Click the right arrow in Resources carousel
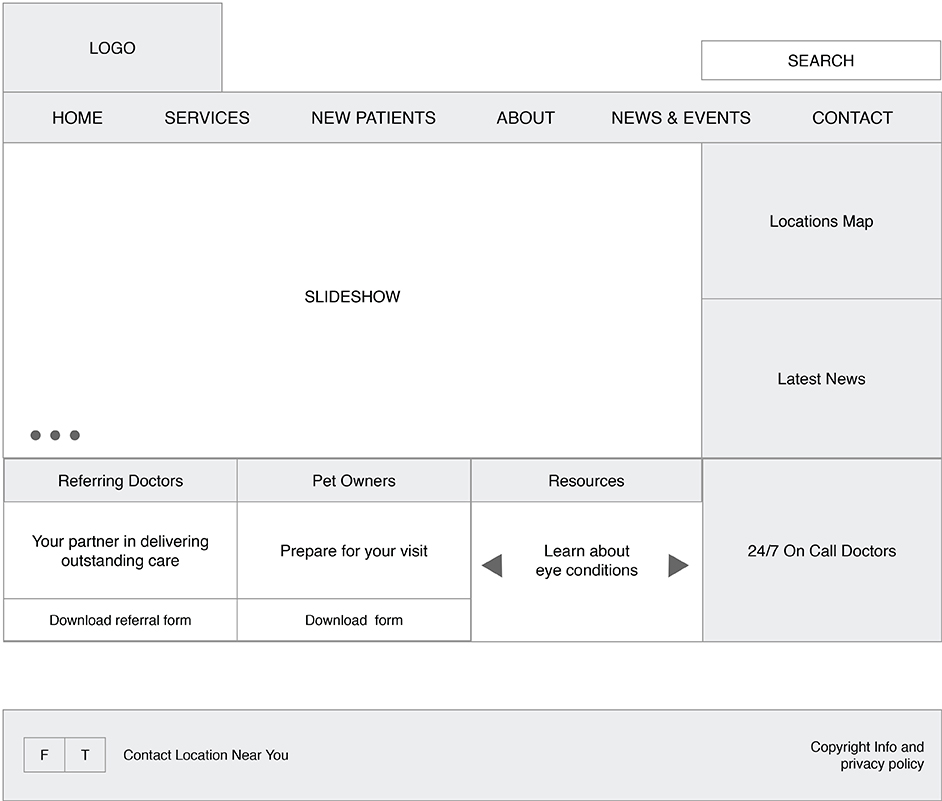 point(680,565)
